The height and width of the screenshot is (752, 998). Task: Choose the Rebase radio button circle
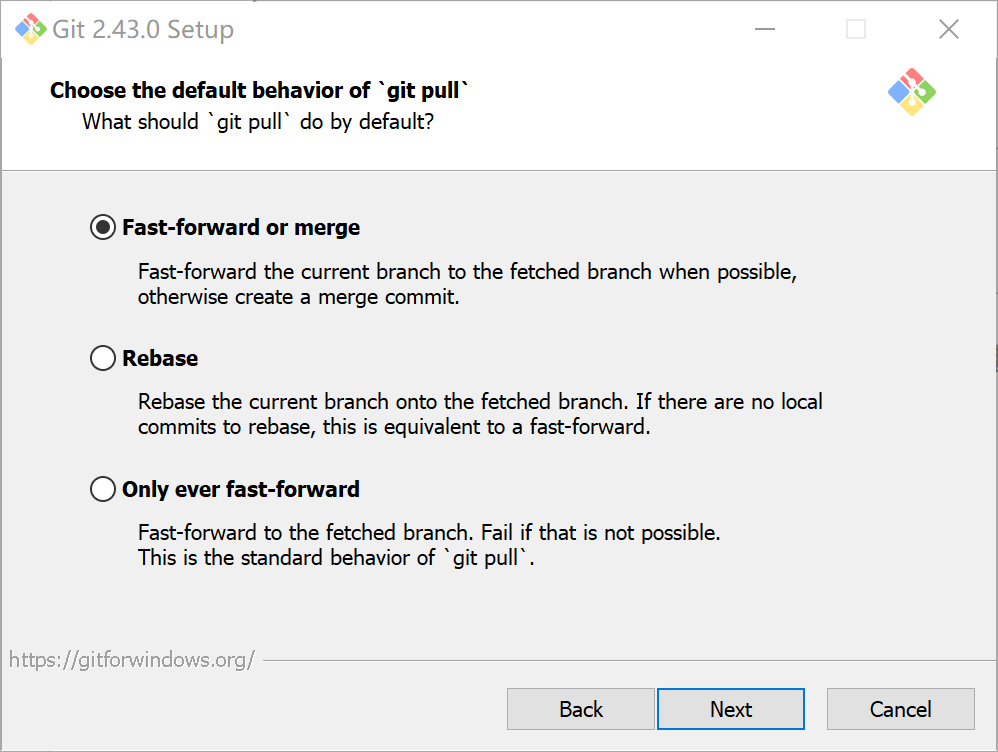click(102, 358)
